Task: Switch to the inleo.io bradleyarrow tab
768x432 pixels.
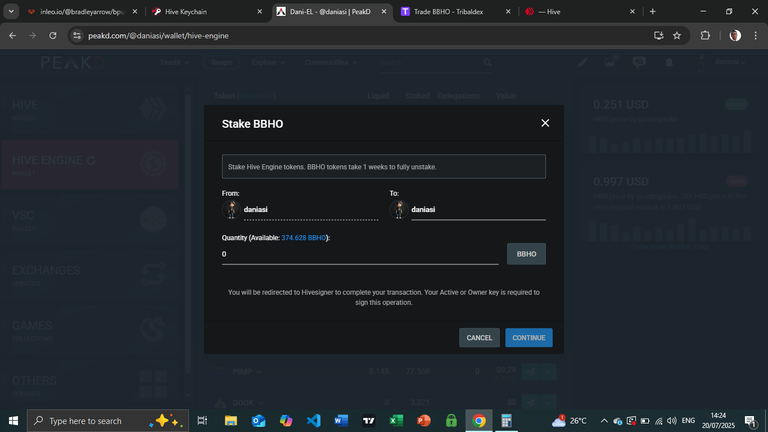Action: [82, 11]
